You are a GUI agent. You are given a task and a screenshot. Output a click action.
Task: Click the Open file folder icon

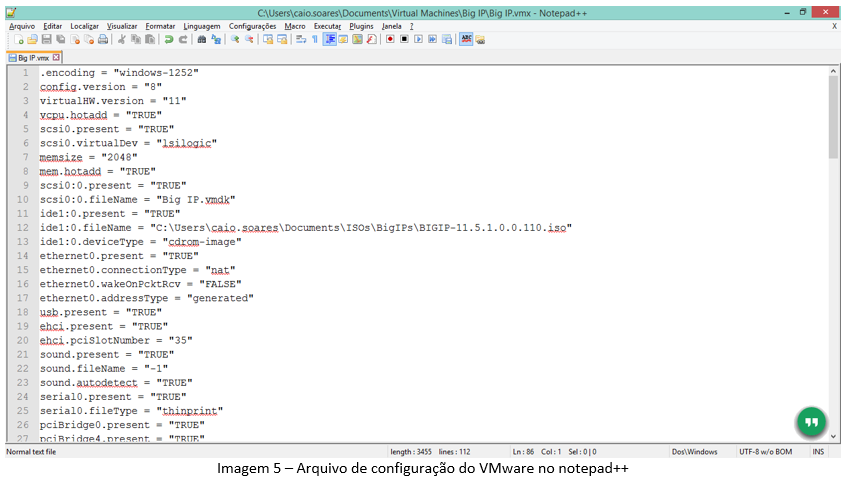point(33,39)
